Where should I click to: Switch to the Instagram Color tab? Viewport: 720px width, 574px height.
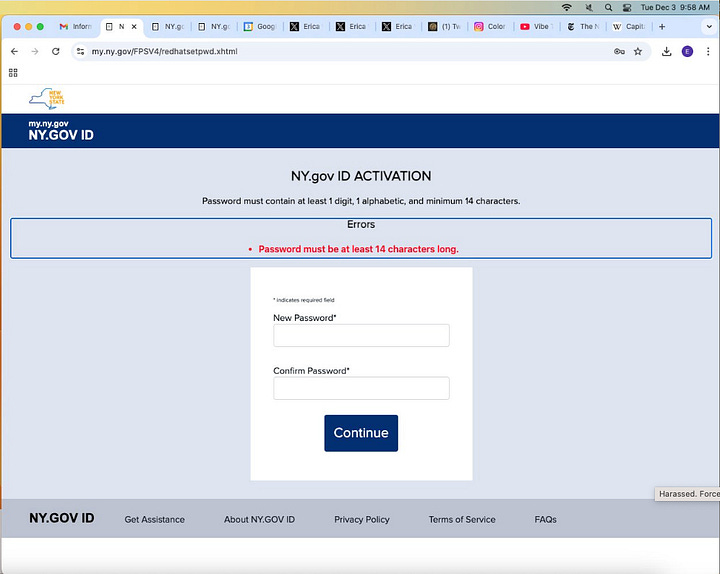tap(490, 27)
